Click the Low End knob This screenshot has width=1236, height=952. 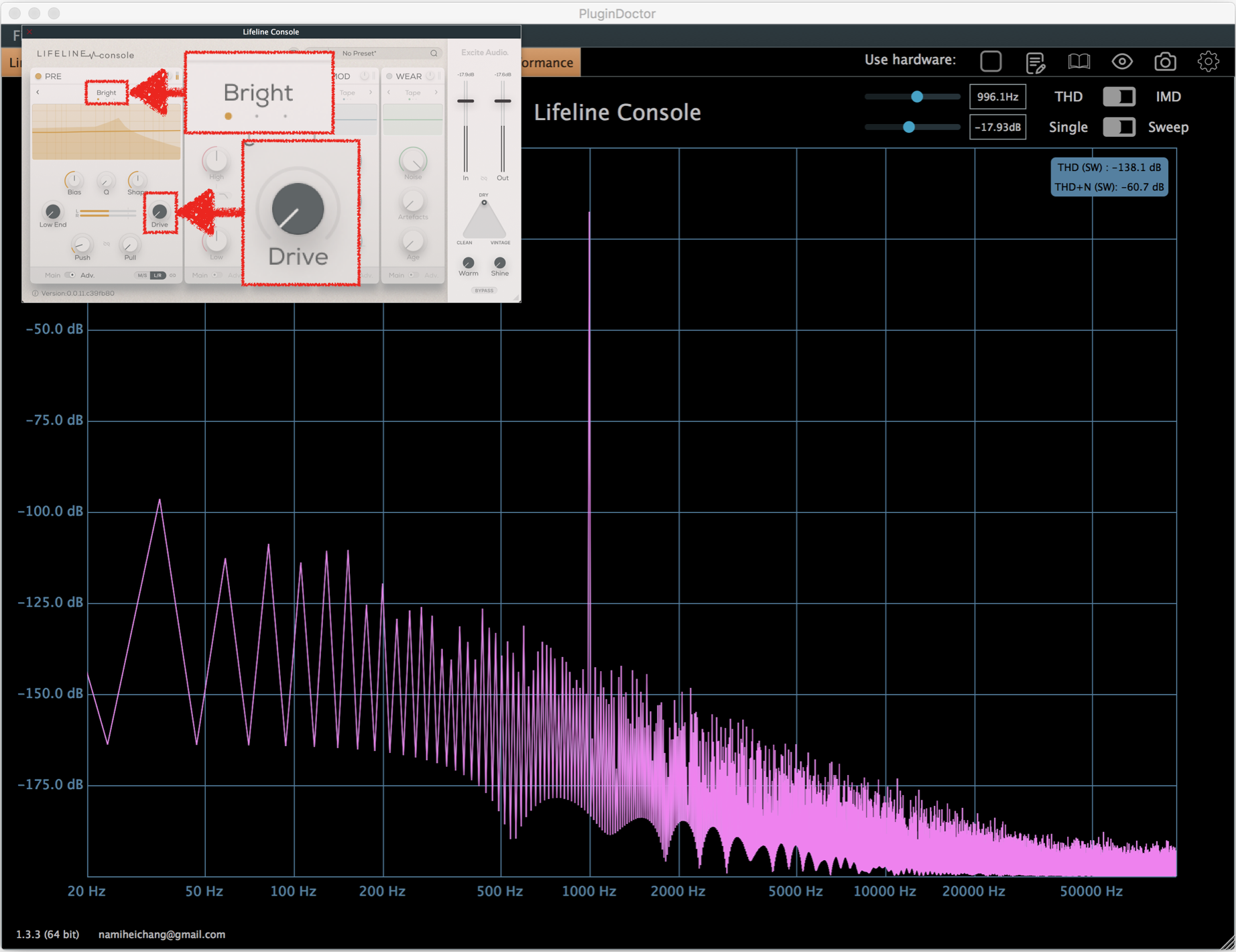point(52,212)
